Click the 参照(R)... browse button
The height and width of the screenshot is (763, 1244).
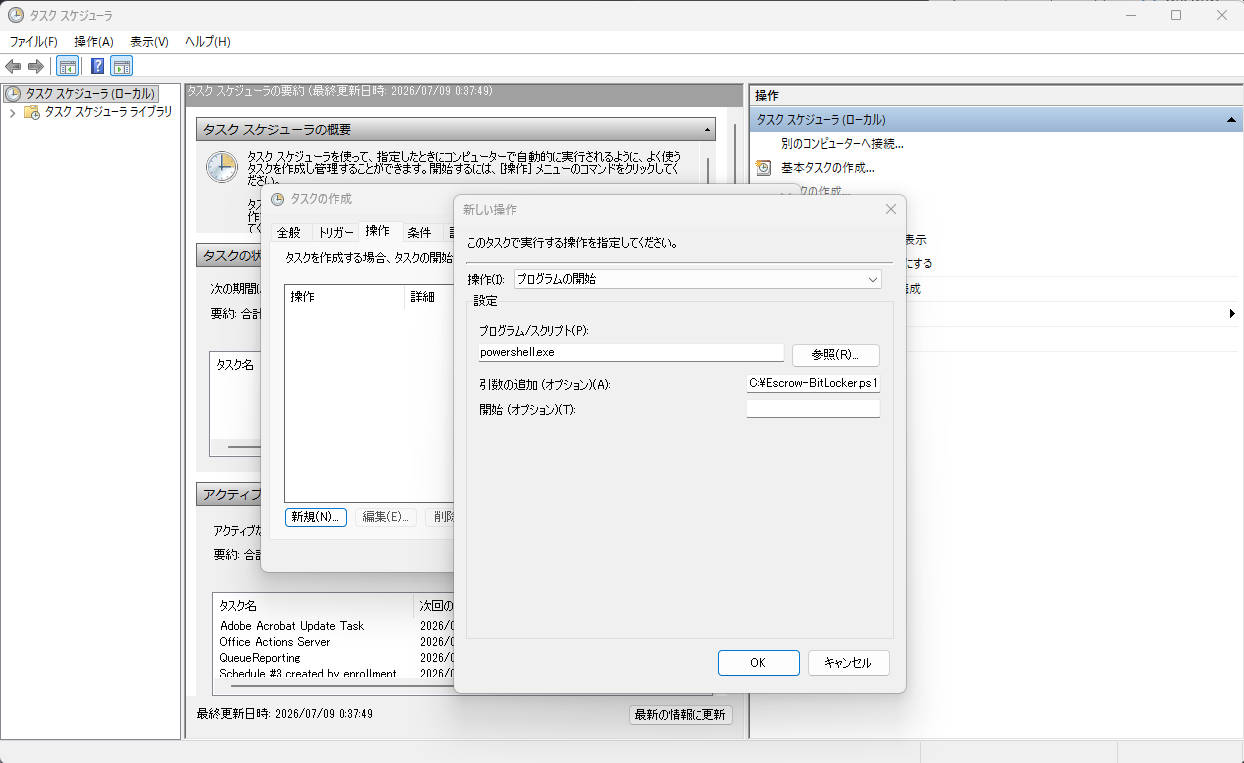pos(835,355)
